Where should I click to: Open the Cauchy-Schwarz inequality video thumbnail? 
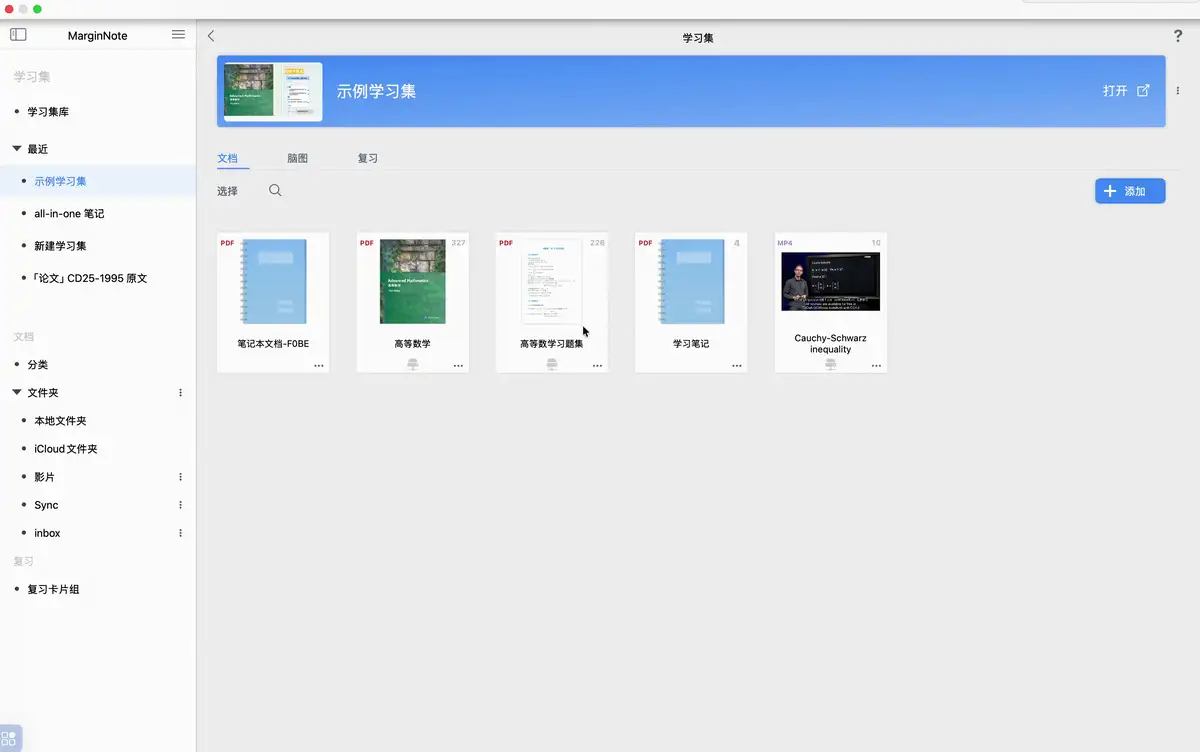point(830,281)
